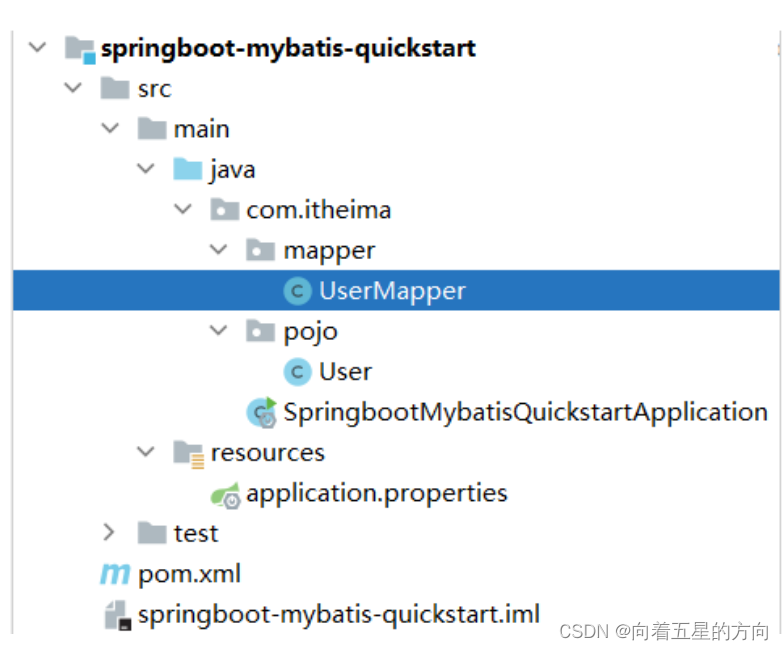The image size is (783, 650).
Task: Click the Maven pom.xml icon
Action: click(x=115, y=574)
